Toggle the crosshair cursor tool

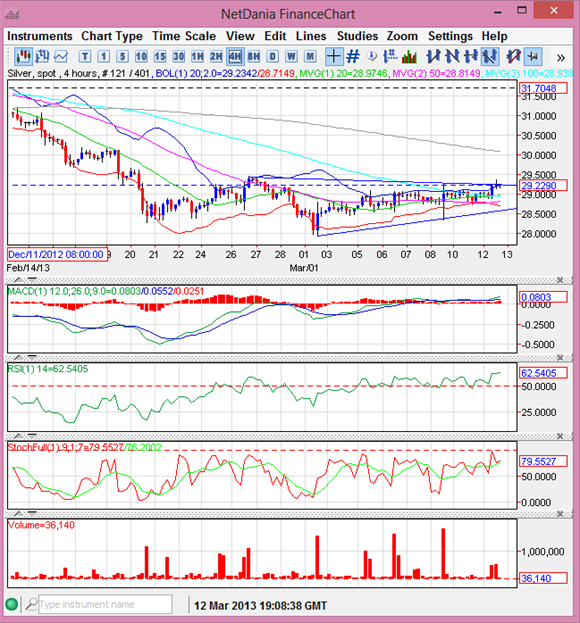click(333, 56)
